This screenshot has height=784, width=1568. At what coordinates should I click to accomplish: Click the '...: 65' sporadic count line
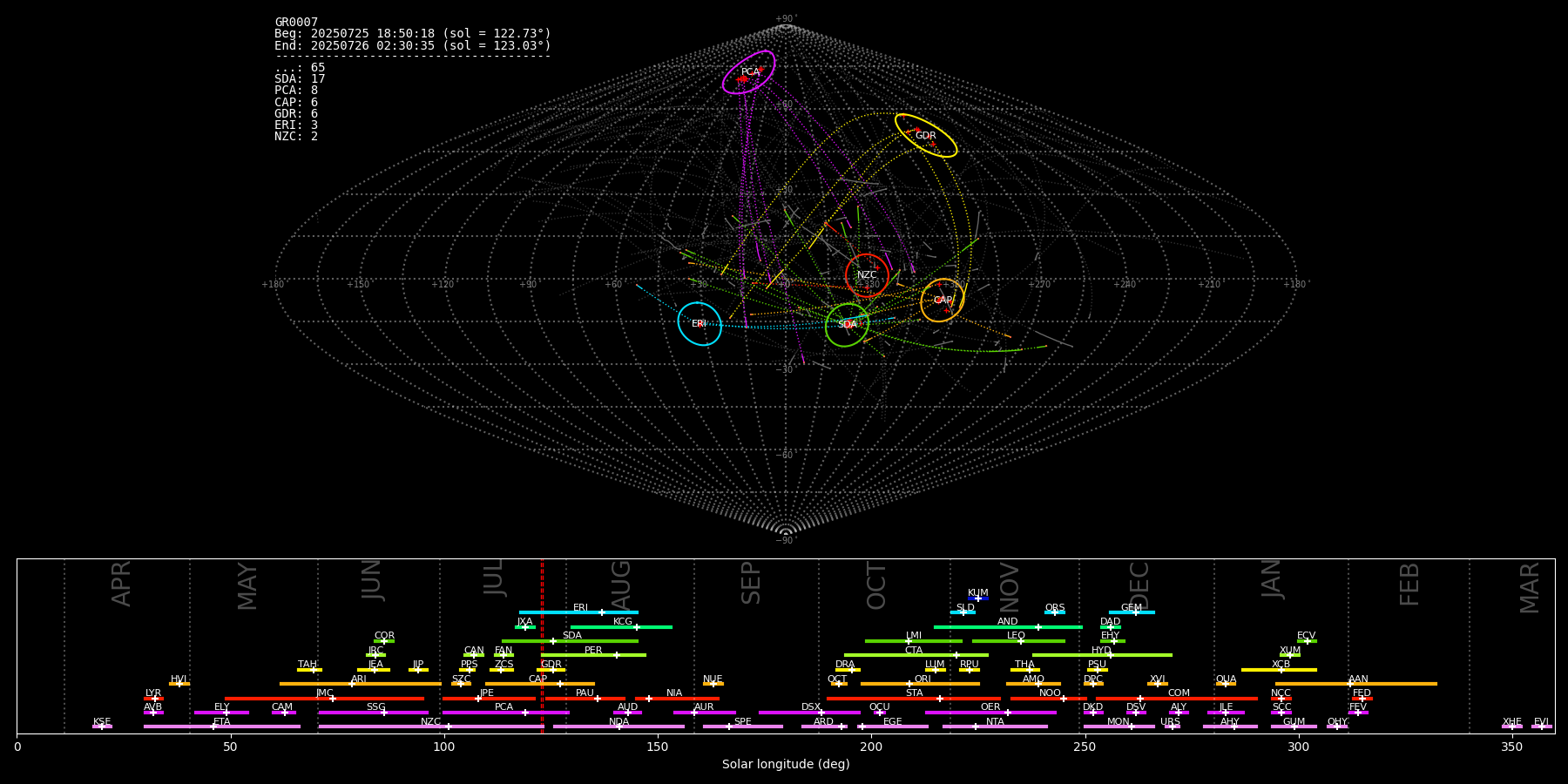point(300,68)
